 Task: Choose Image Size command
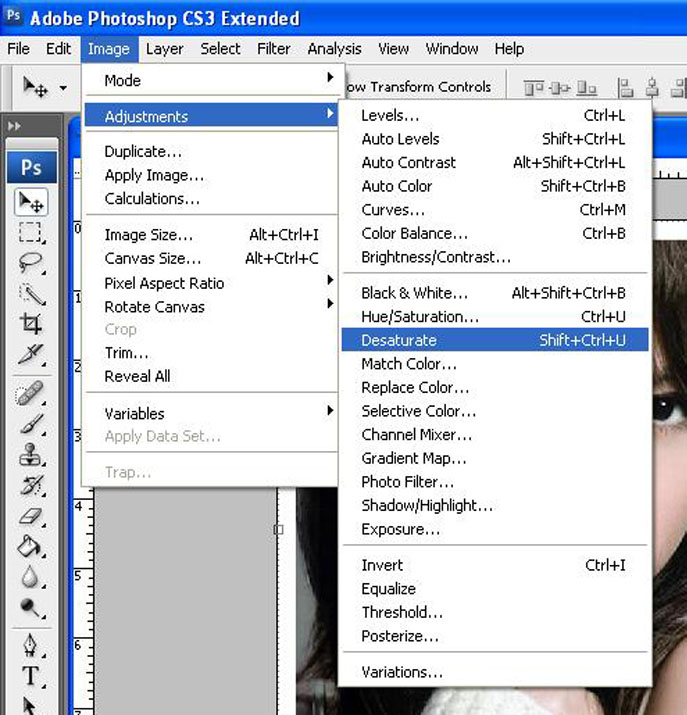pyautogui.click(x=211, y=234)
